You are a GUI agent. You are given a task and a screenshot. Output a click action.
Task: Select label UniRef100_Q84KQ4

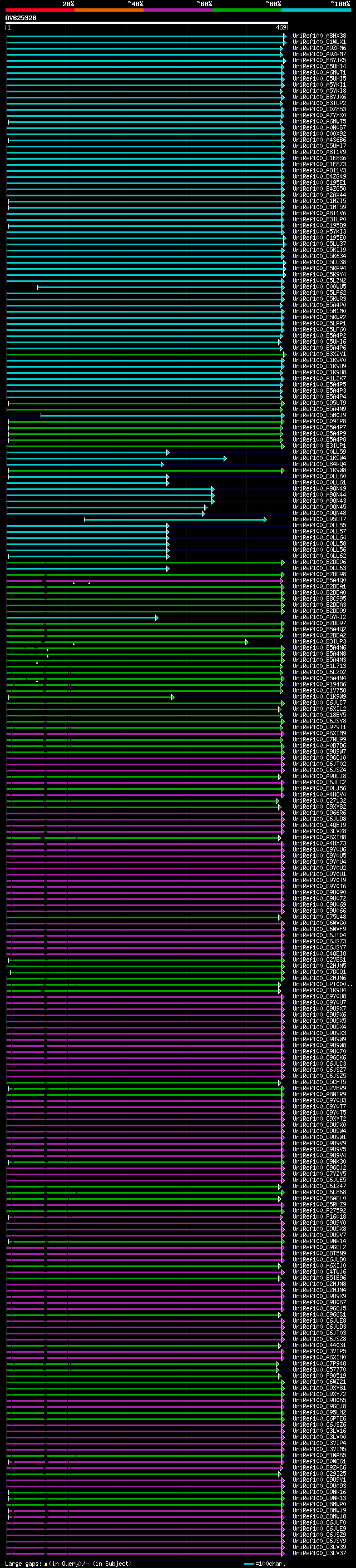coord(319,464)
